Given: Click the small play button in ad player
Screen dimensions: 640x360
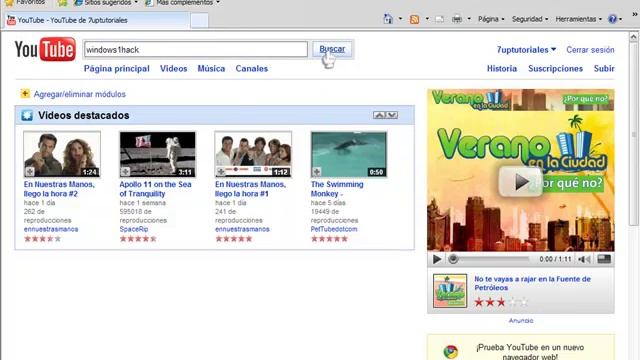Looking at the screenshot, I should [437, 259].
